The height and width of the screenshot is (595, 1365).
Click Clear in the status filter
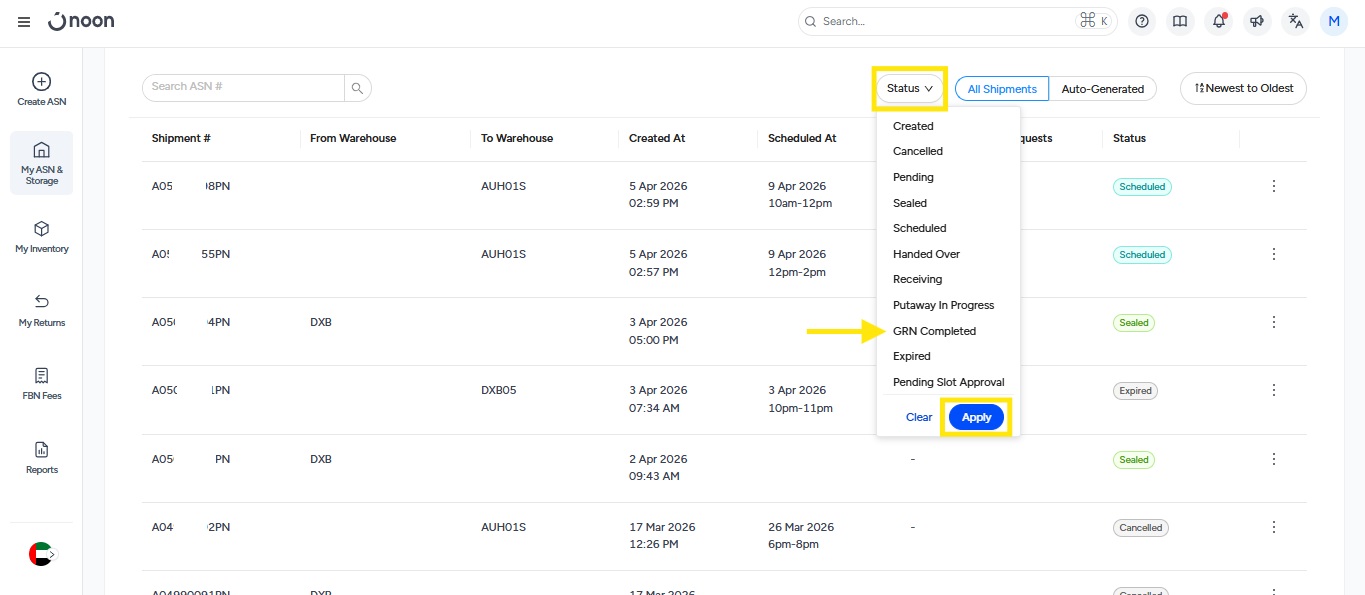918,417
